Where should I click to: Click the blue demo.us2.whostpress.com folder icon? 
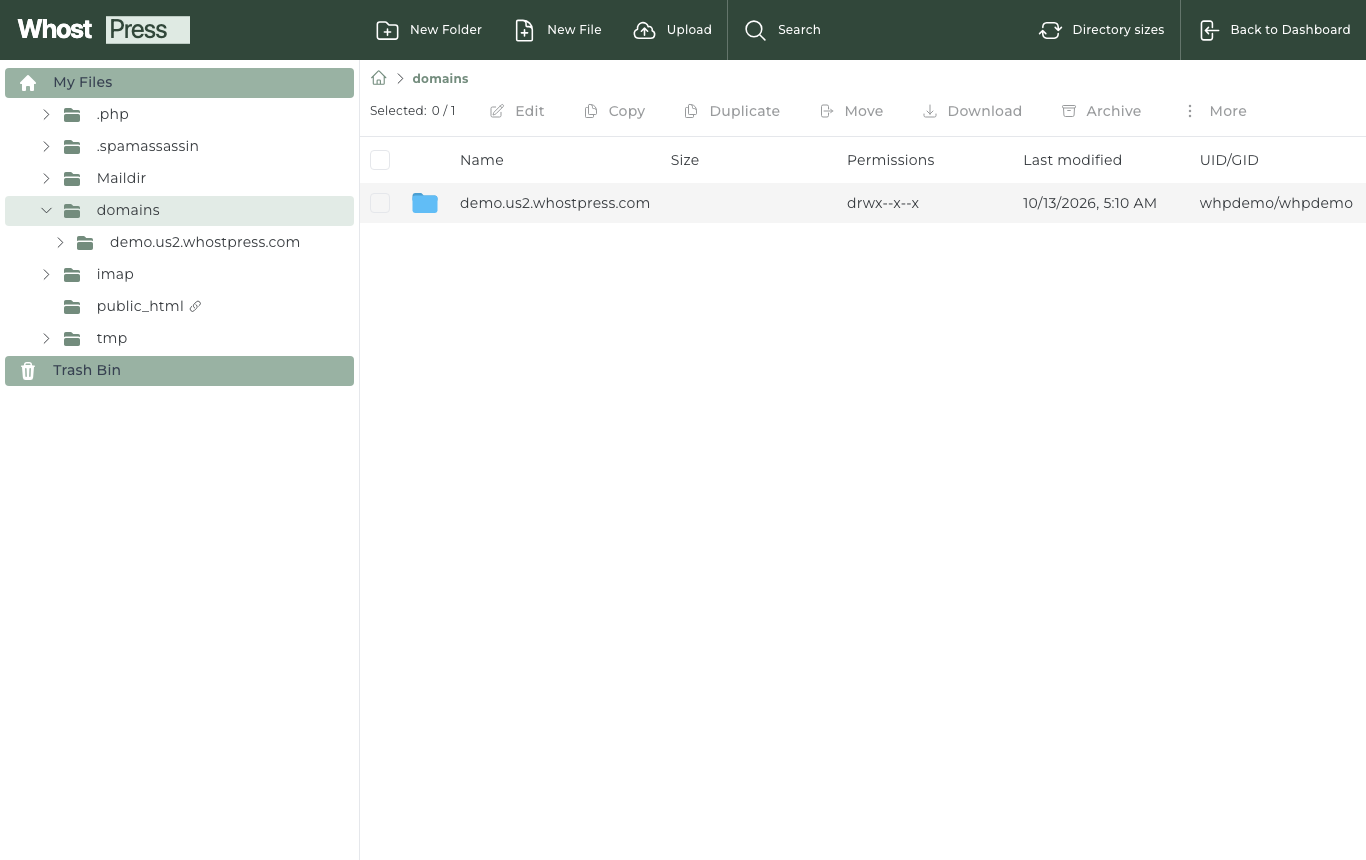425,203
